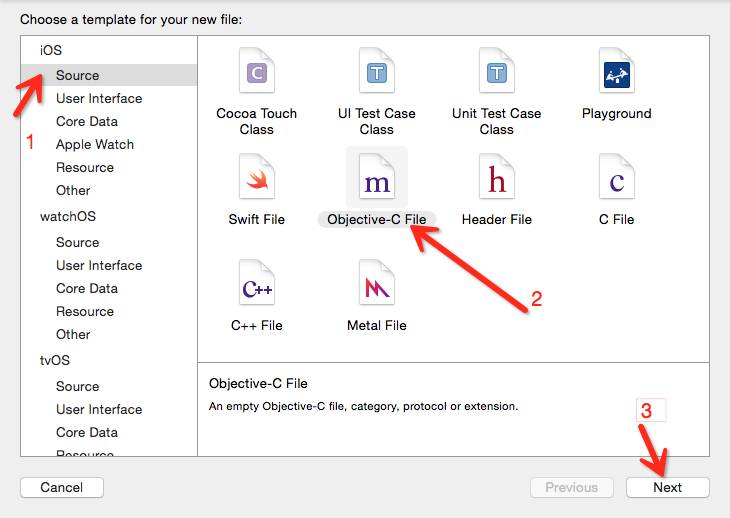Screen dimensions: 730x518
Task: Select Resource under iOS
Action: coord(85,167)
